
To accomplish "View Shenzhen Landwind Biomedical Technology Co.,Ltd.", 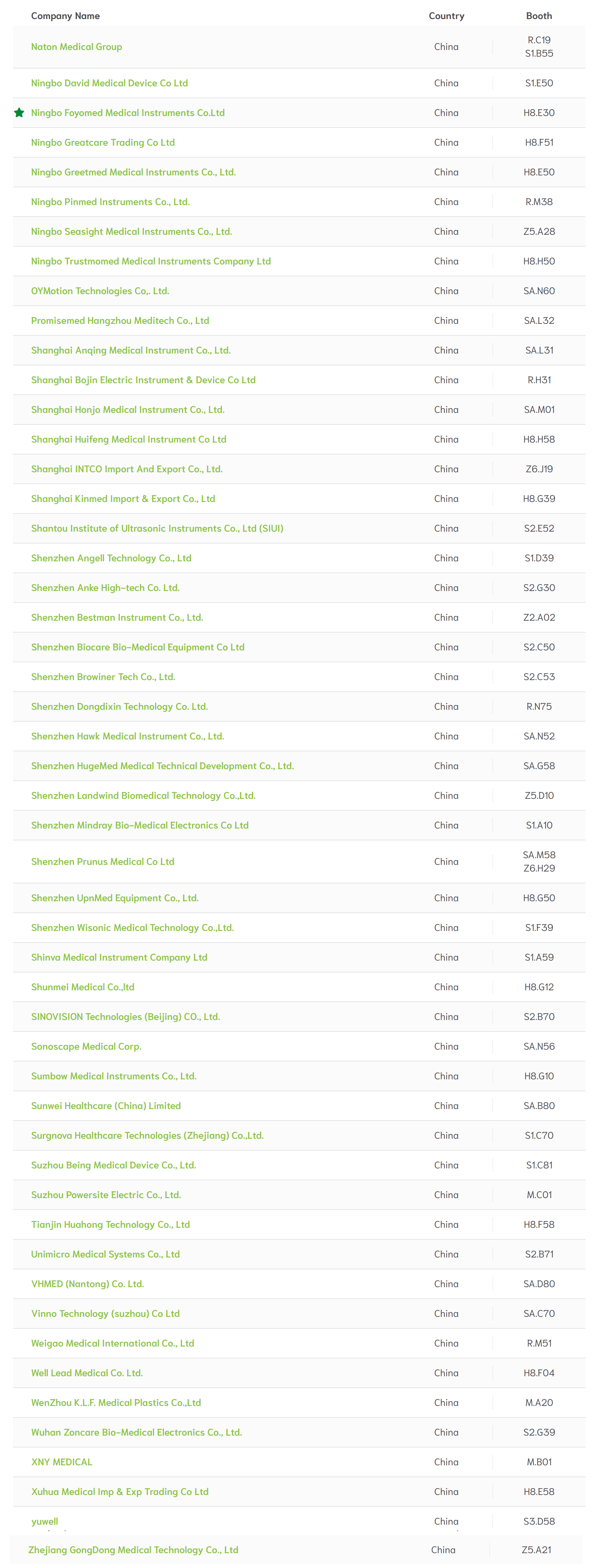I will point(143,796).
